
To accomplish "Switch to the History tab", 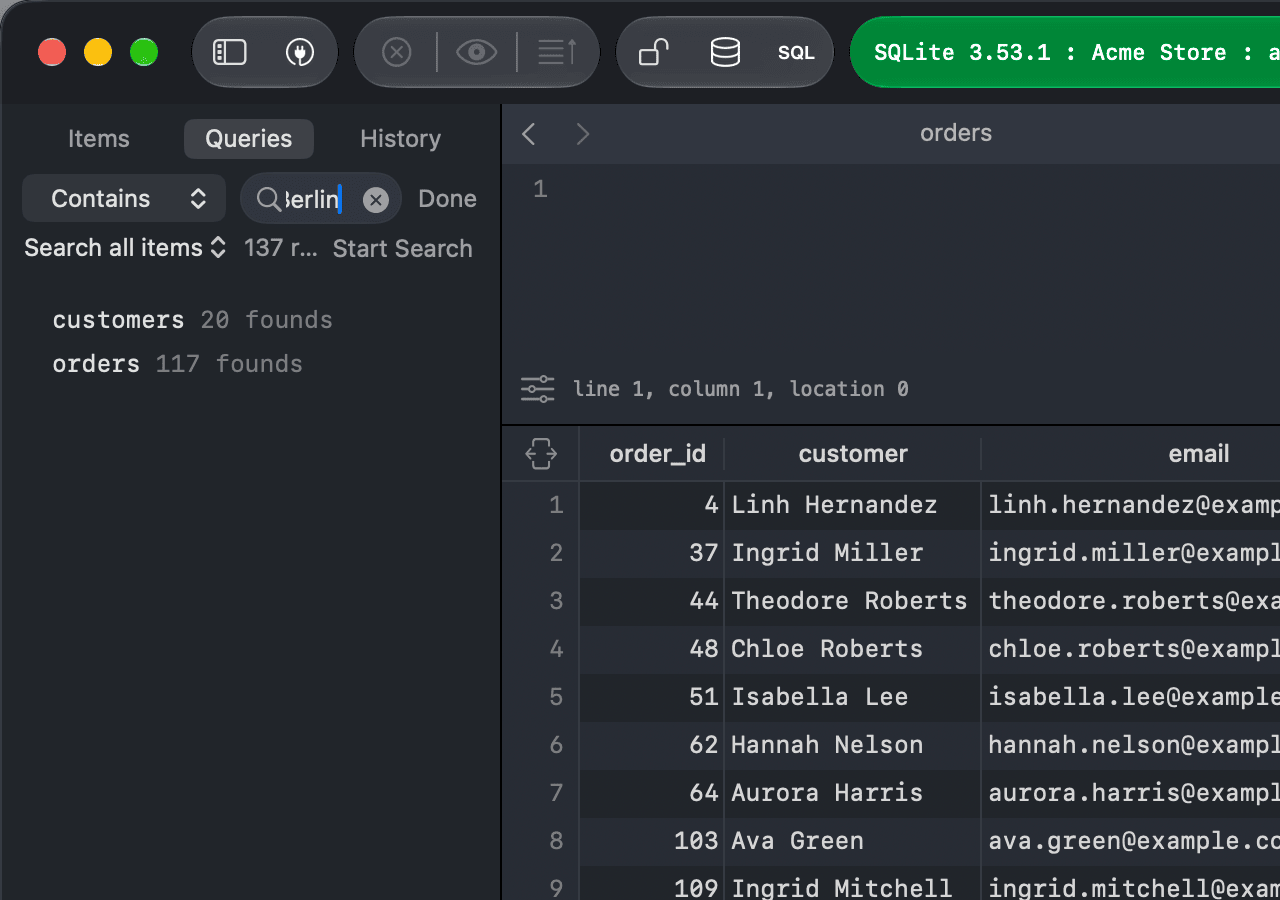I will pyautogui.click(x=400, y=139).
